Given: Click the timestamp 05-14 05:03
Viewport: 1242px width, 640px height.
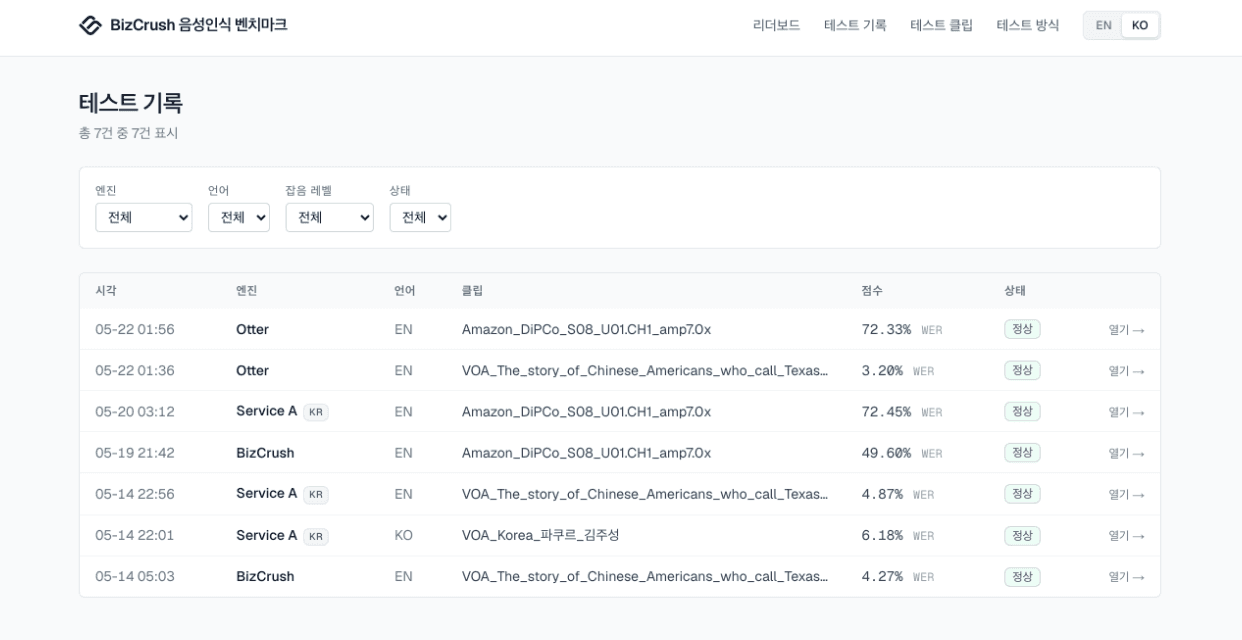Looking at the screenshot, I should [135, 577].
